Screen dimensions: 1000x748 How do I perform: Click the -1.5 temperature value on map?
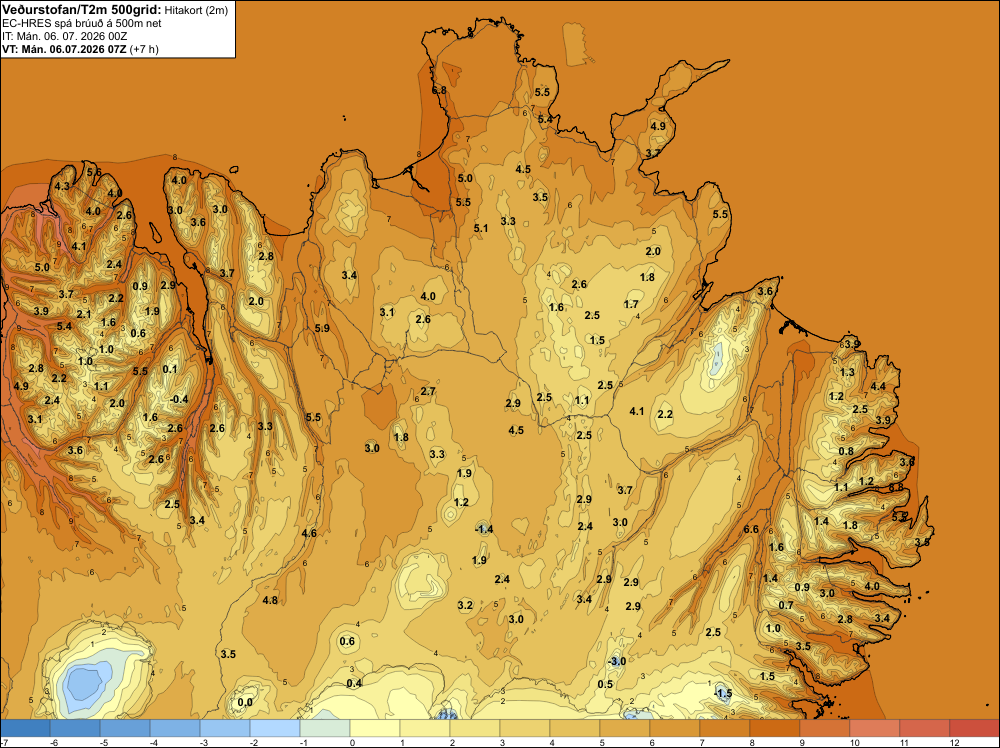(x=723, y=693)
